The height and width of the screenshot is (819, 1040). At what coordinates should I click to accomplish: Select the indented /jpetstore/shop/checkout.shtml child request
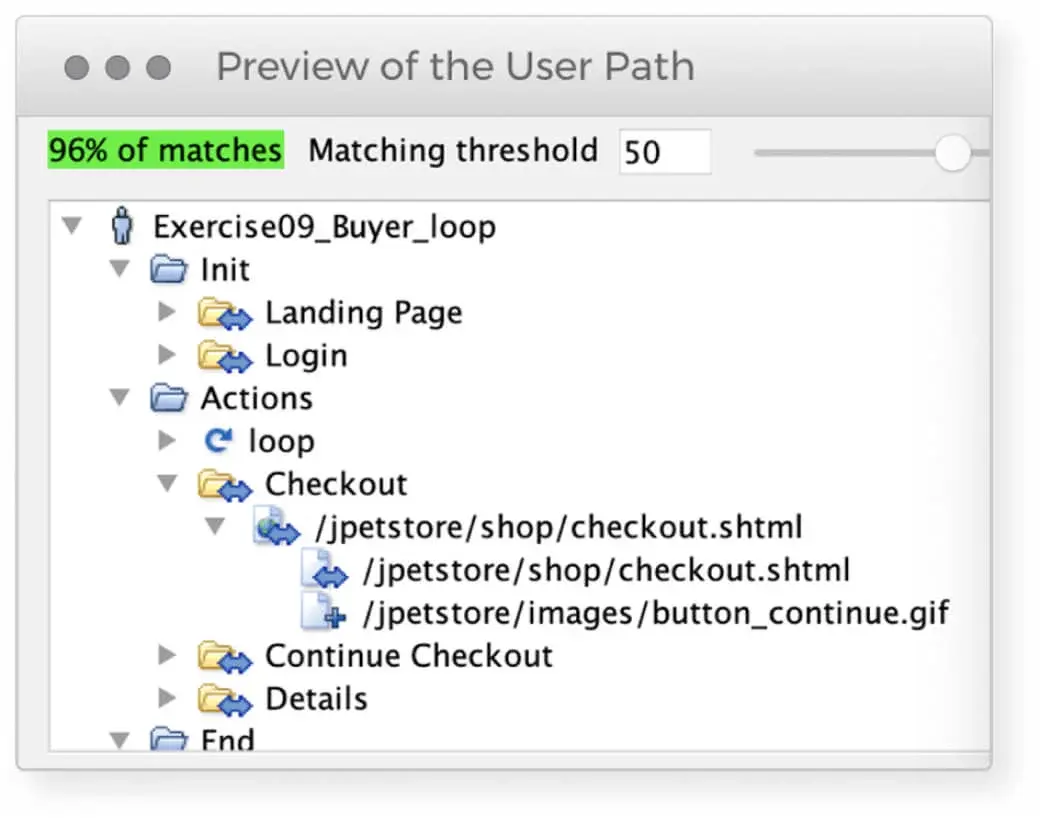[x=606, y=570]
